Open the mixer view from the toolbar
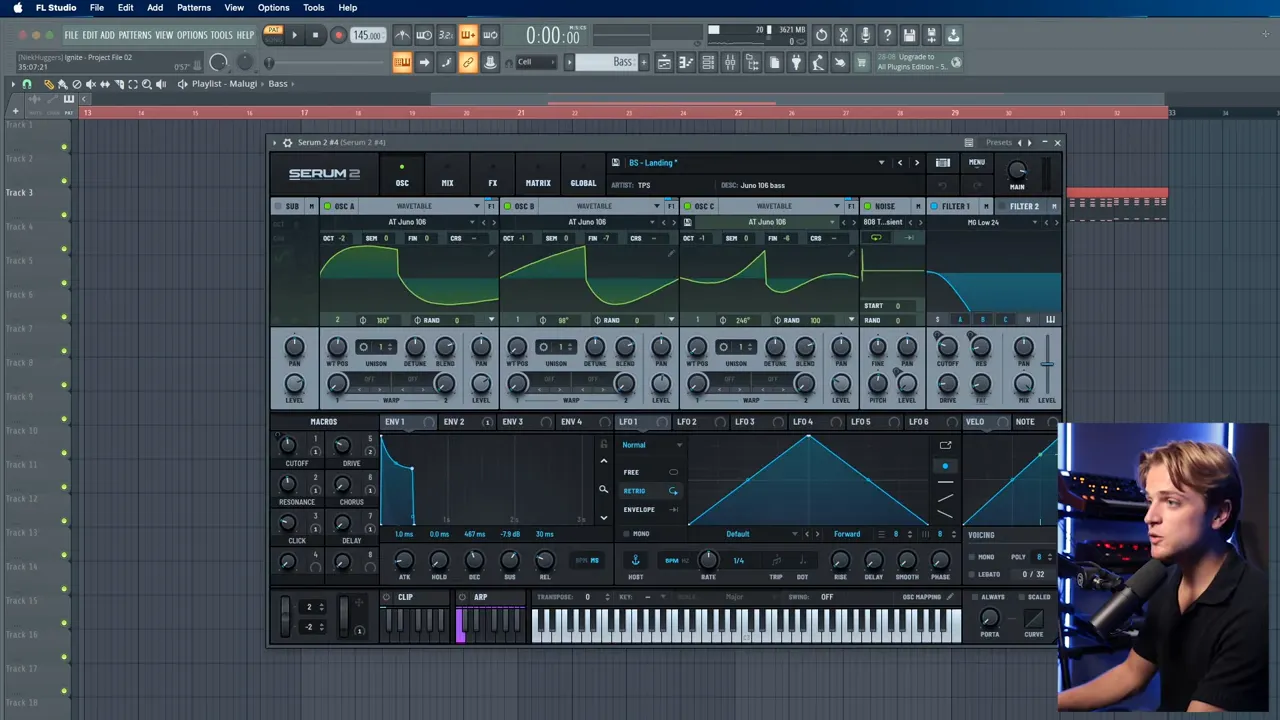 click(x=730, y=63)
